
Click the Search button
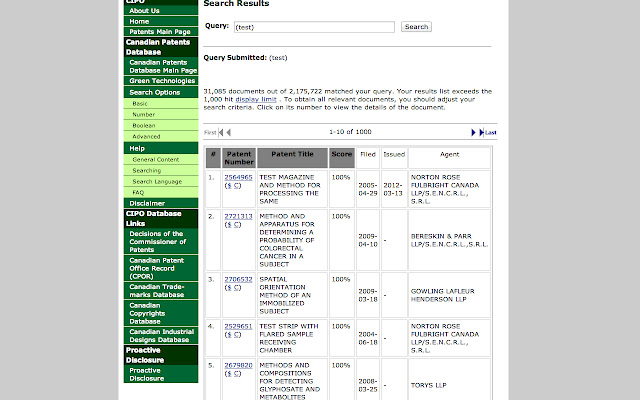pyautogui.click(x=416, y=27)
